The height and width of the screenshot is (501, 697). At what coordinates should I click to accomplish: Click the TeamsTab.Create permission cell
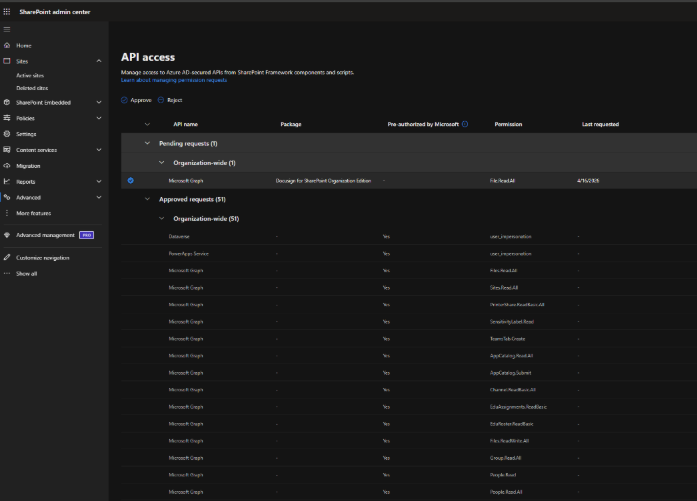(x=507, y=339)
